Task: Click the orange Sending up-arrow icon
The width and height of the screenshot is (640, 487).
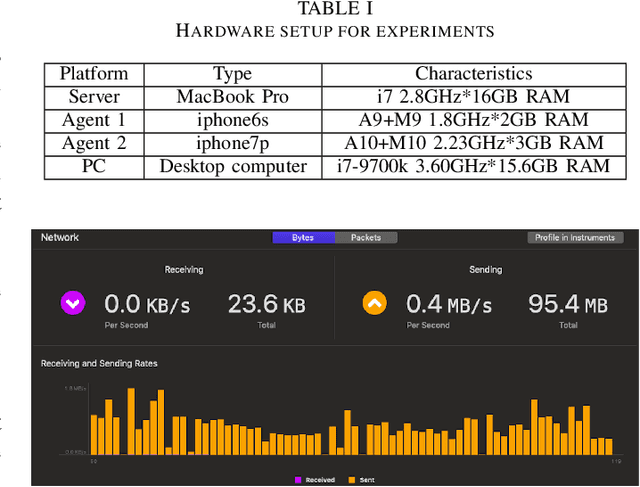Action: tap(374, 303)
